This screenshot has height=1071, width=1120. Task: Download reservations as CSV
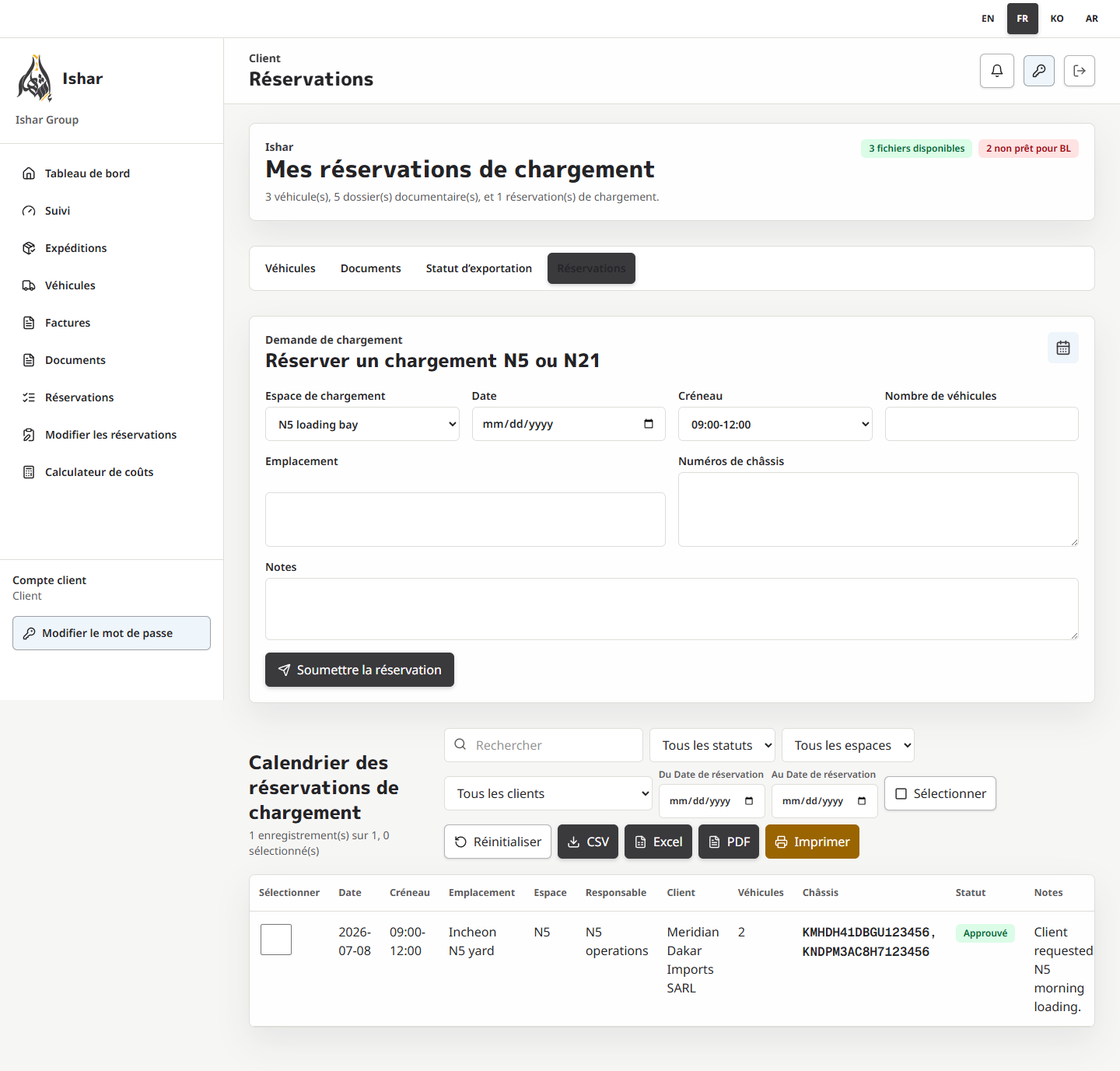588,842
